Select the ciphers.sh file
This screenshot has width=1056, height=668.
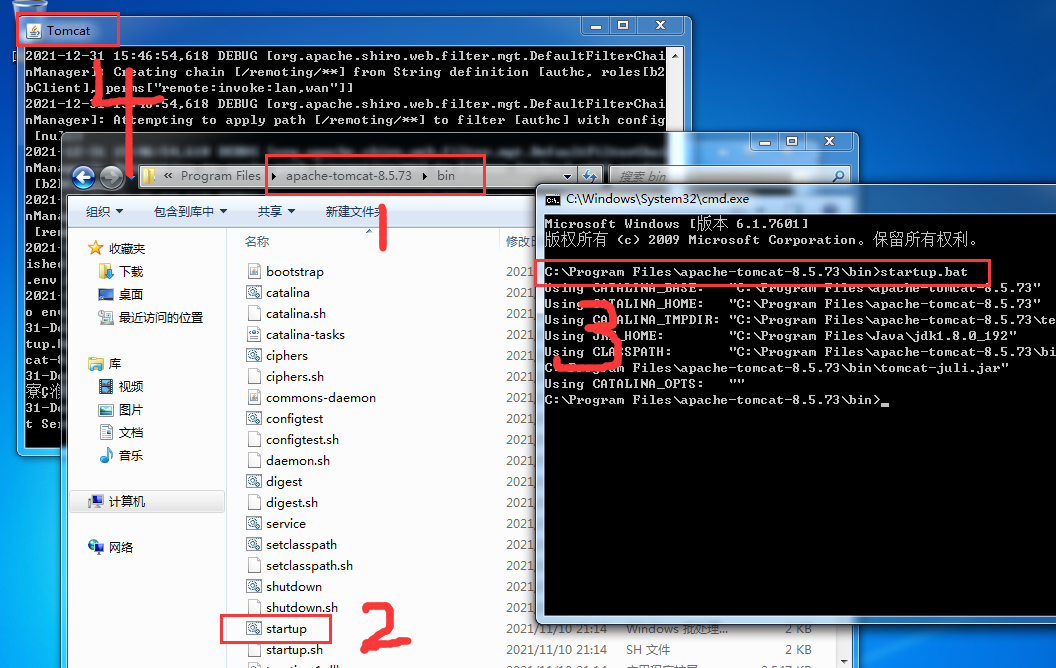(294, 376)
